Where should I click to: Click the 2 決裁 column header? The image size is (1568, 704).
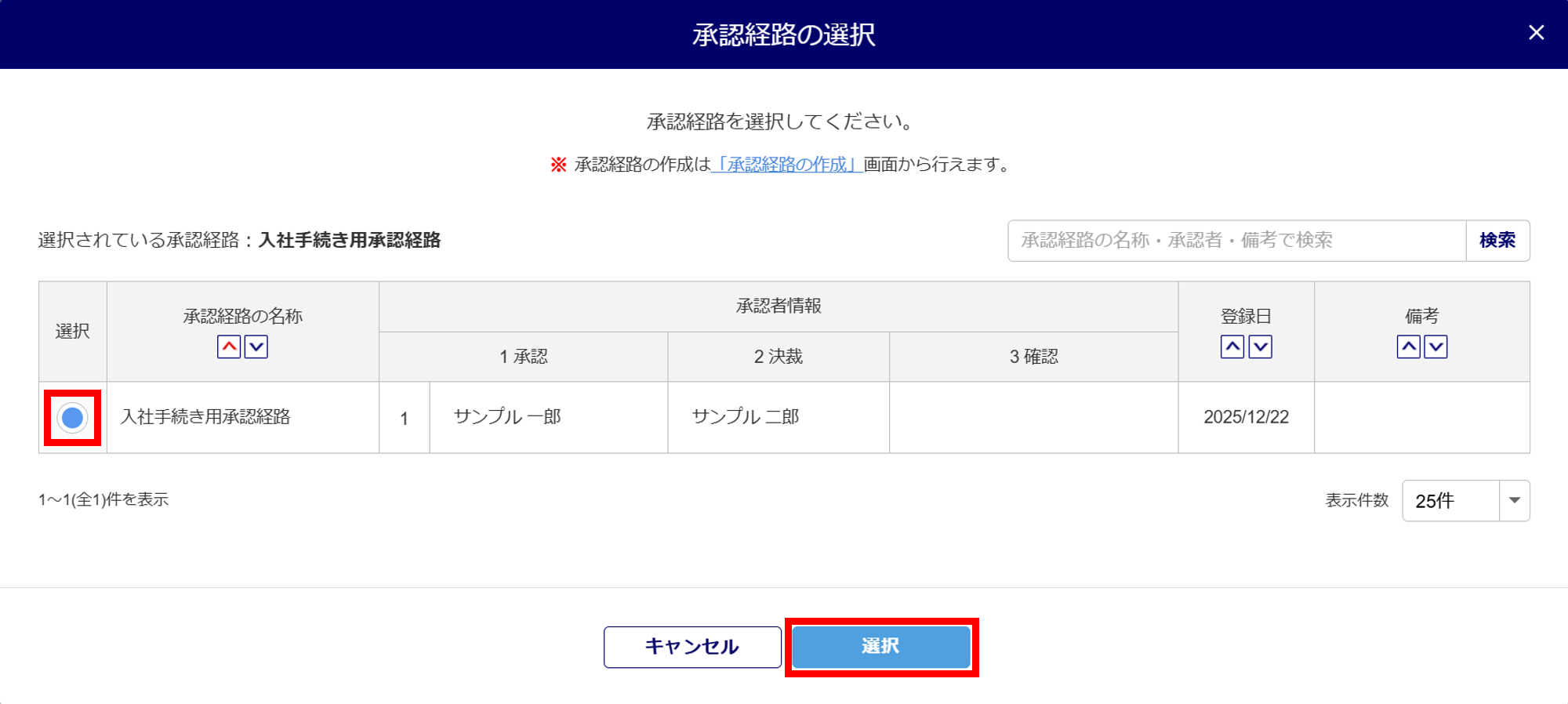click(779, 357)
